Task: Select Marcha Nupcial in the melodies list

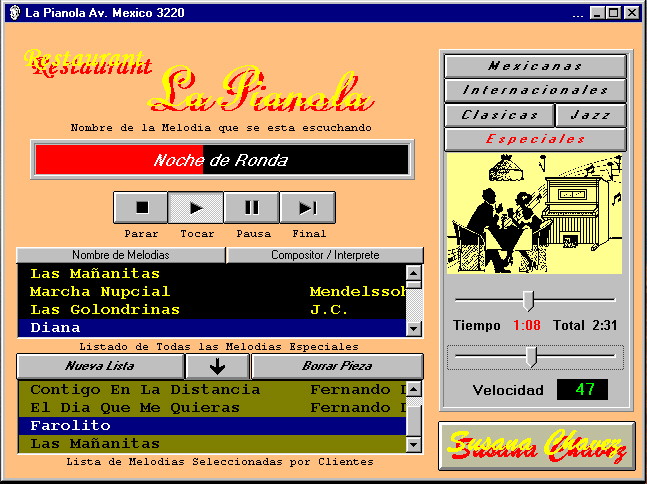Action: click(212, 292)
